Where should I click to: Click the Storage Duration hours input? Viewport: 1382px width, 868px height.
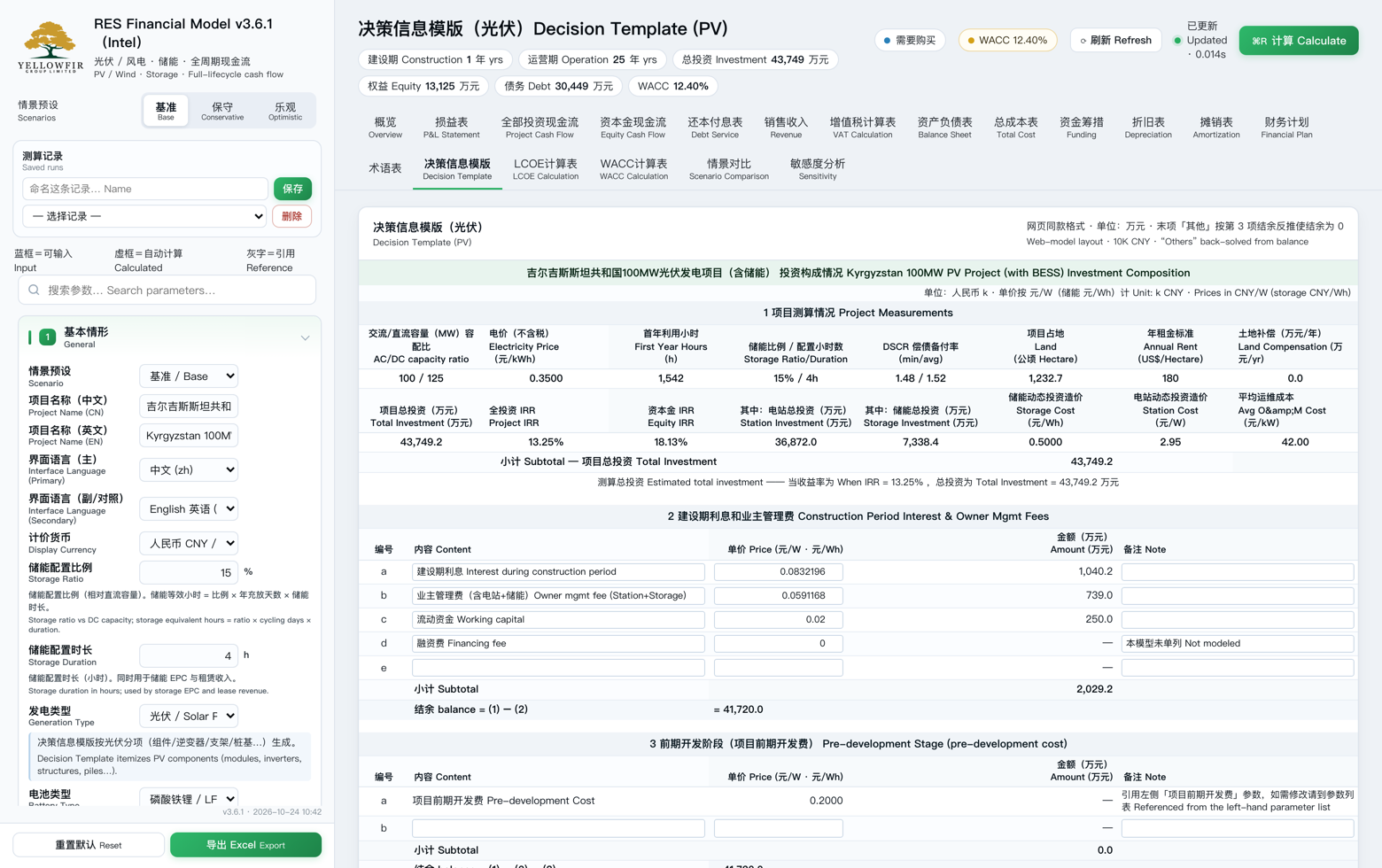189,655
